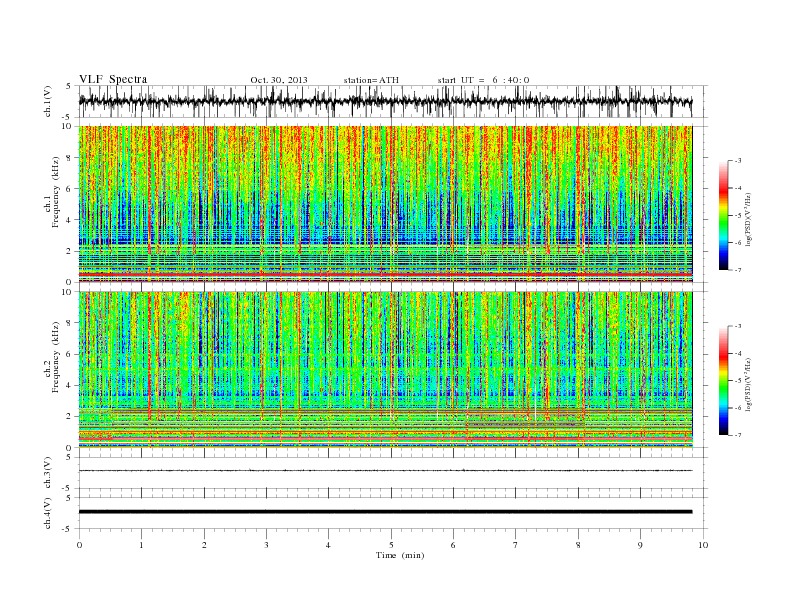Click time axis tick label "10"
This screenshot has width=792, height=612.
point(703,545)
